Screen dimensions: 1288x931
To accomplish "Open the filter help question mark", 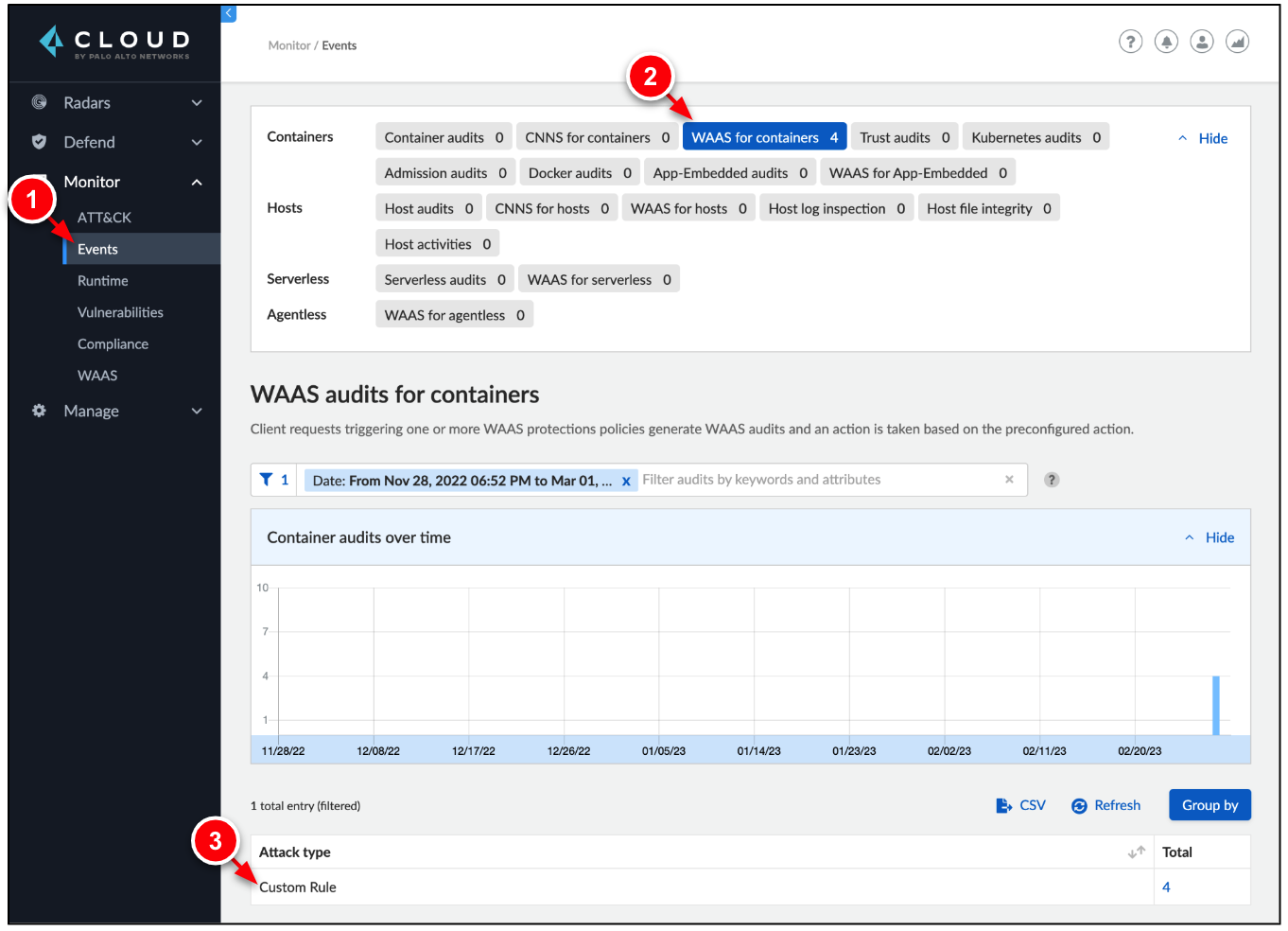I will click(1052, 480).
